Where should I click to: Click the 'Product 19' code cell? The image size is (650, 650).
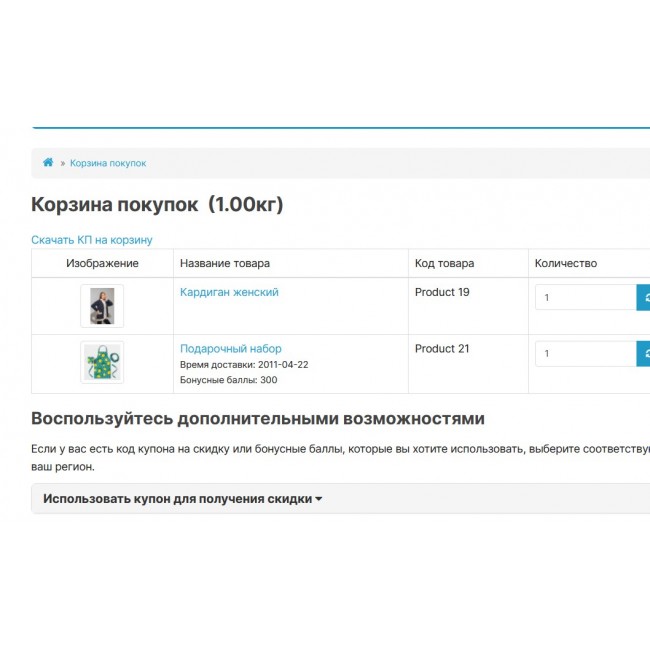point(442,292)
